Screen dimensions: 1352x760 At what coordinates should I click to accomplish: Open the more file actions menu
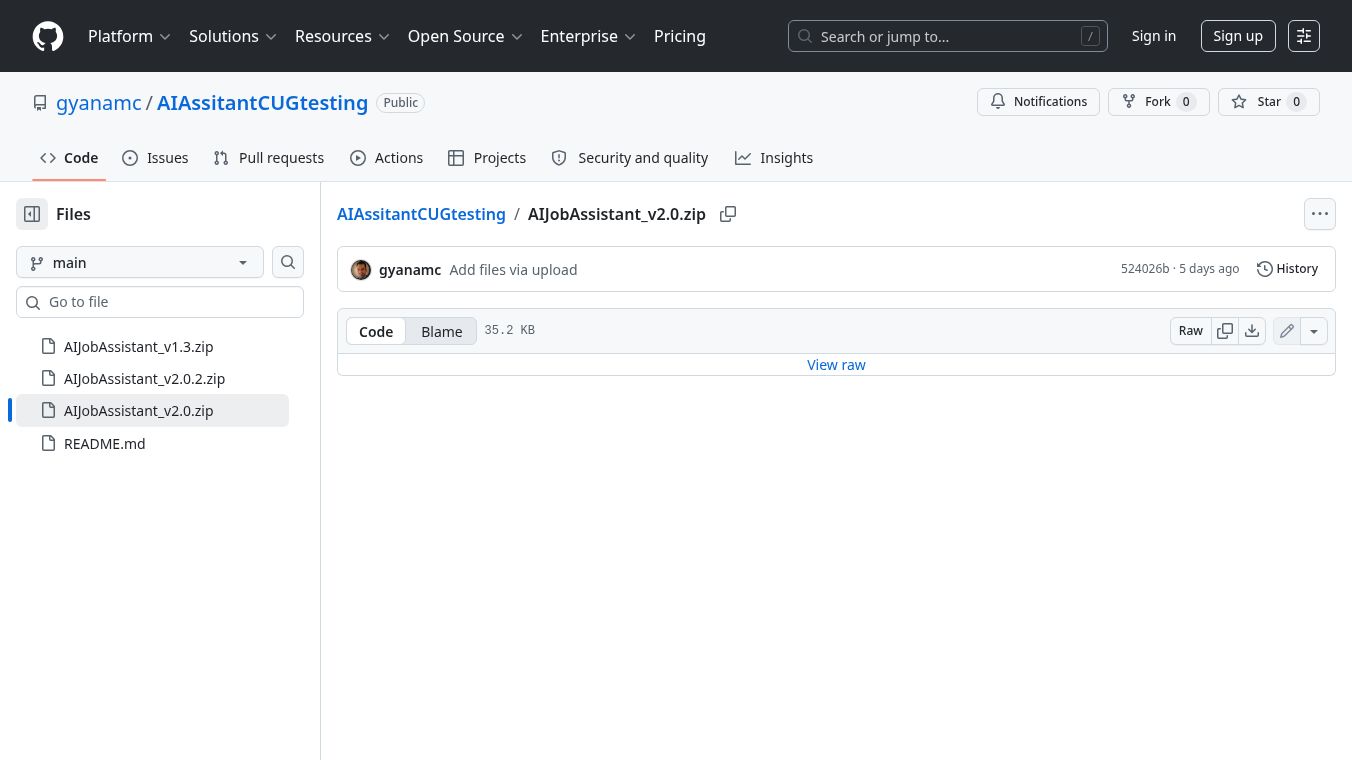1320,214
